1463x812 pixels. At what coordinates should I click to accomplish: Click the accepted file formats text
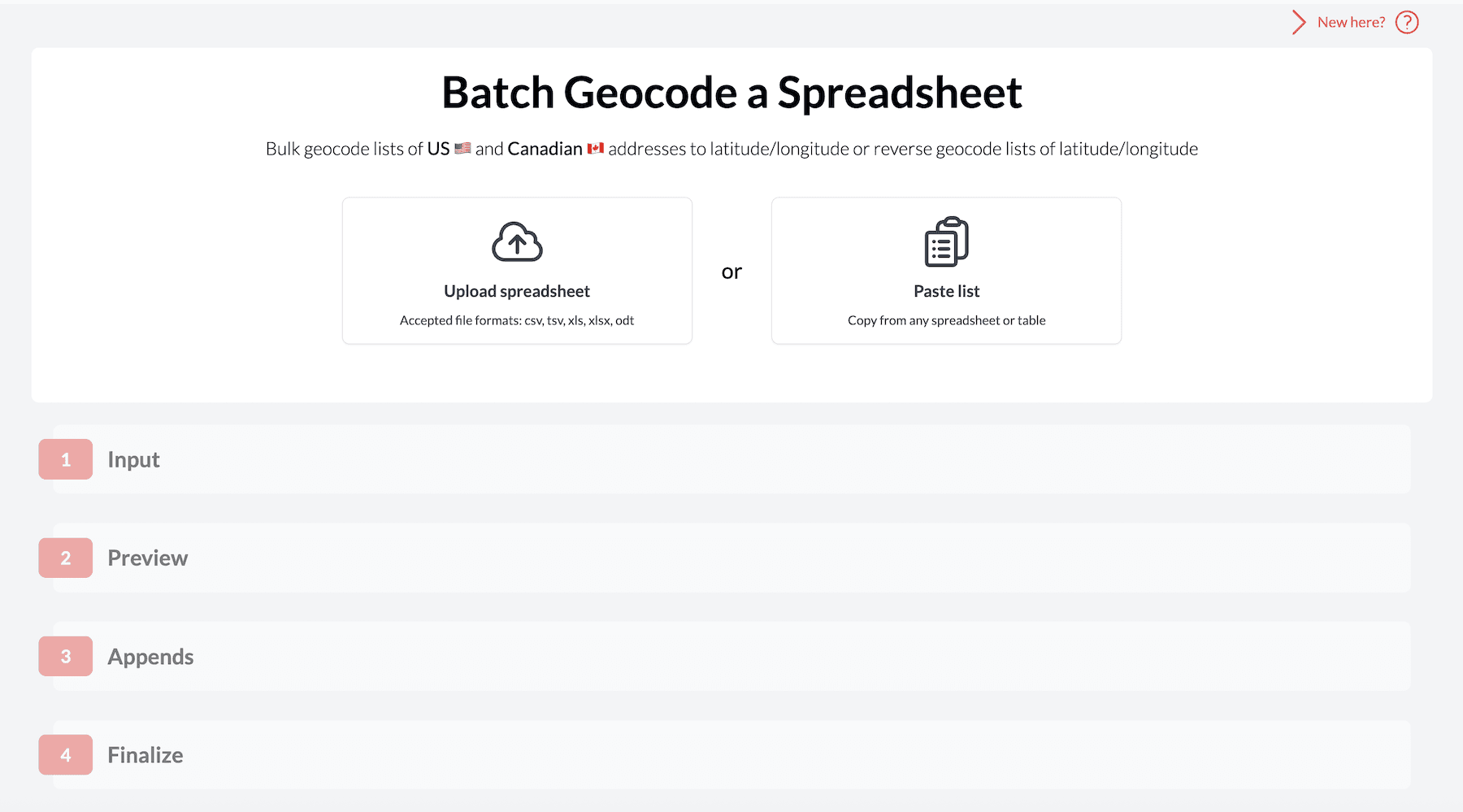pos(517,319)
